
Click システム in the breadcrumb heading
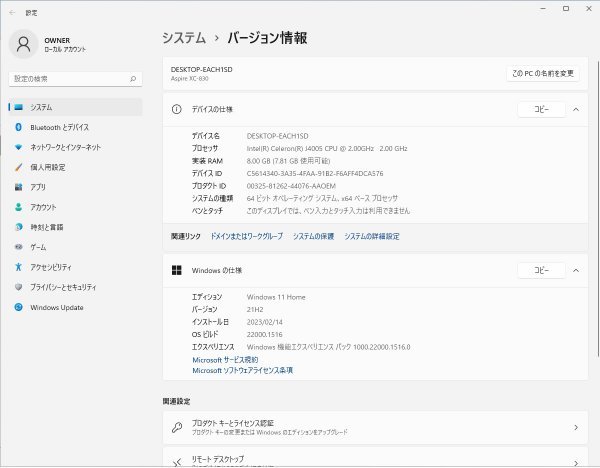(x=184, y=38)
